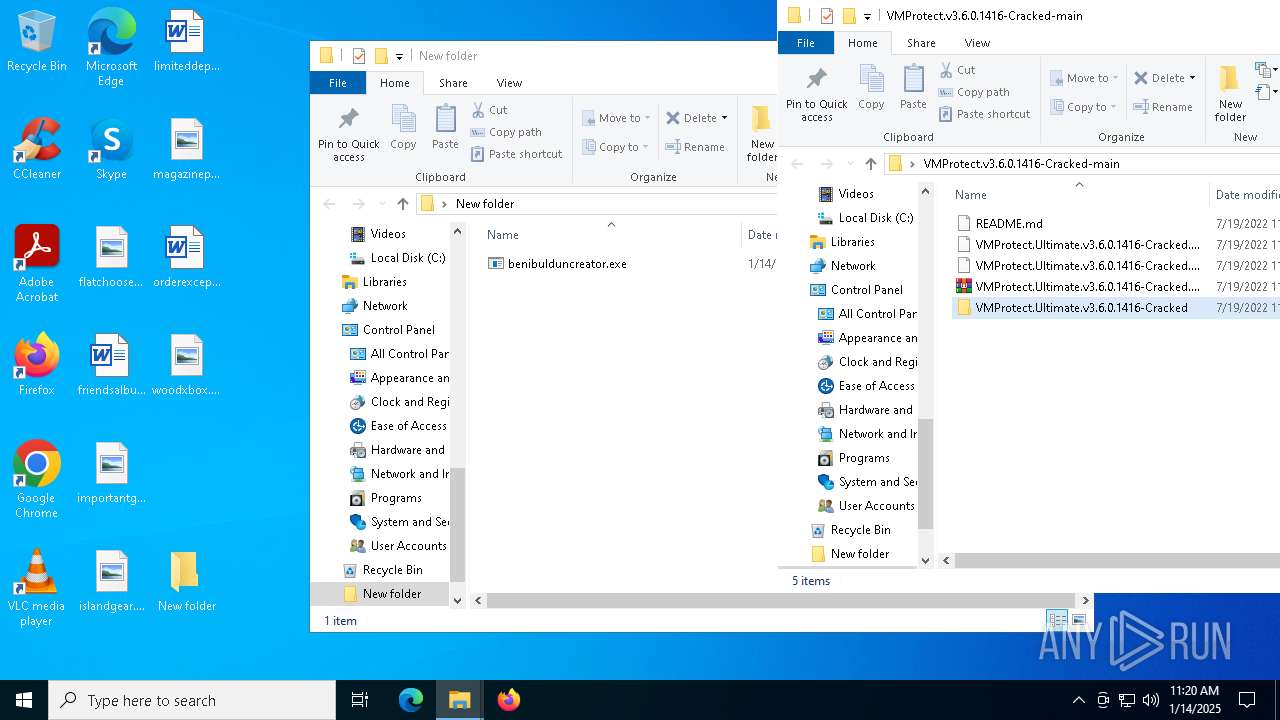Launch the Skype desktop icon
Viewport: 1280px width, 720px height.
tap(111, 149)
